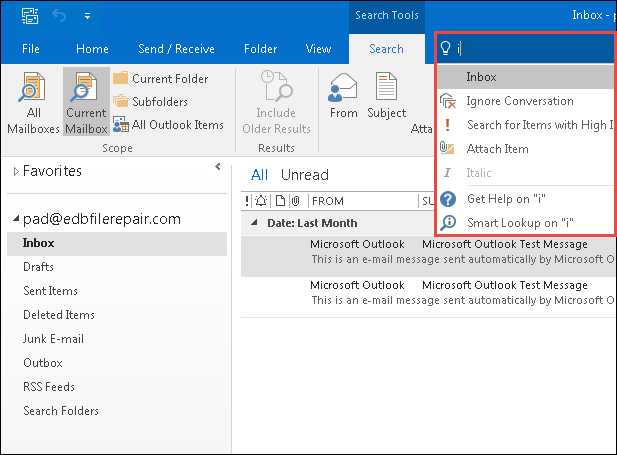The image size is (617, 455).
Task: Sort by Reminder bell column
Action: tap(261, 201)
